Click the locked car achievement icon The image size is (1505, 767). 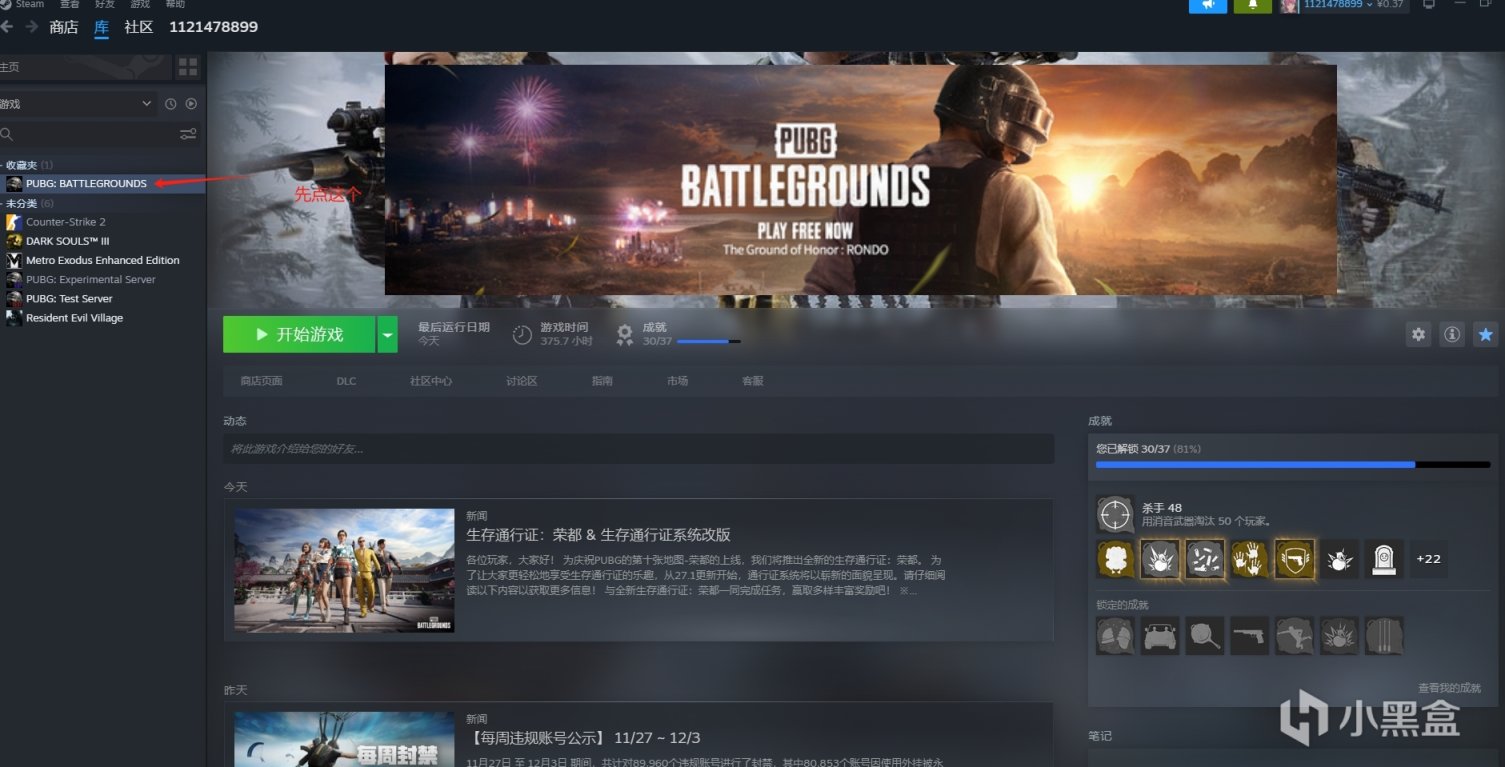pyautogui.click(x=1160, y=635)
